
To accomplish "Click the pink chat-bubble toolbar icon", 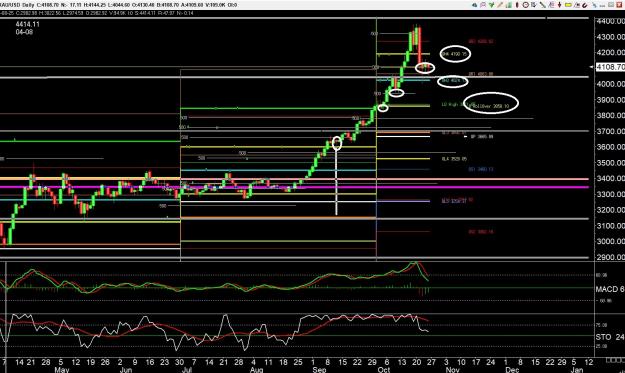I will pos(483,5).
